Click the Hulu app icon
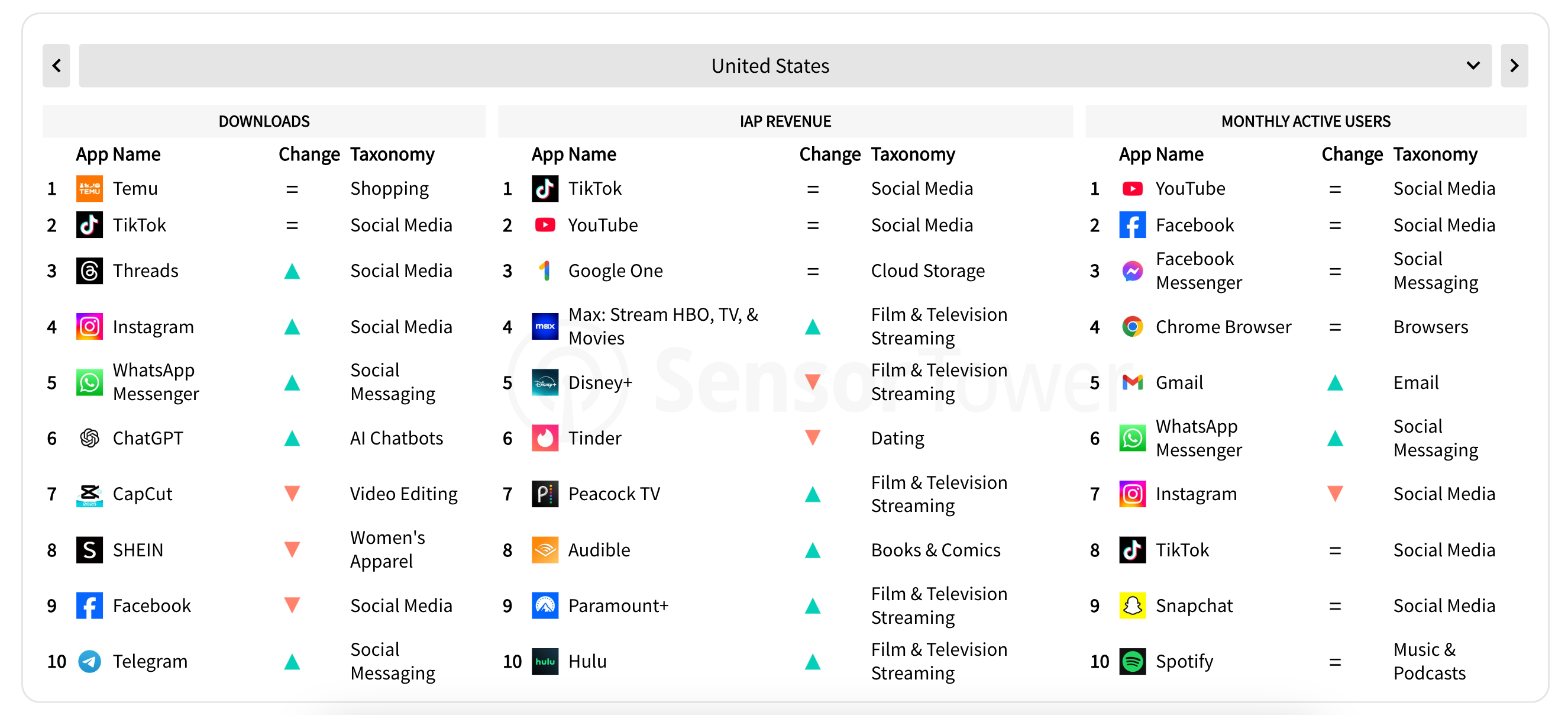This screenshot has width=1568, height=715. tap(545, 661)
